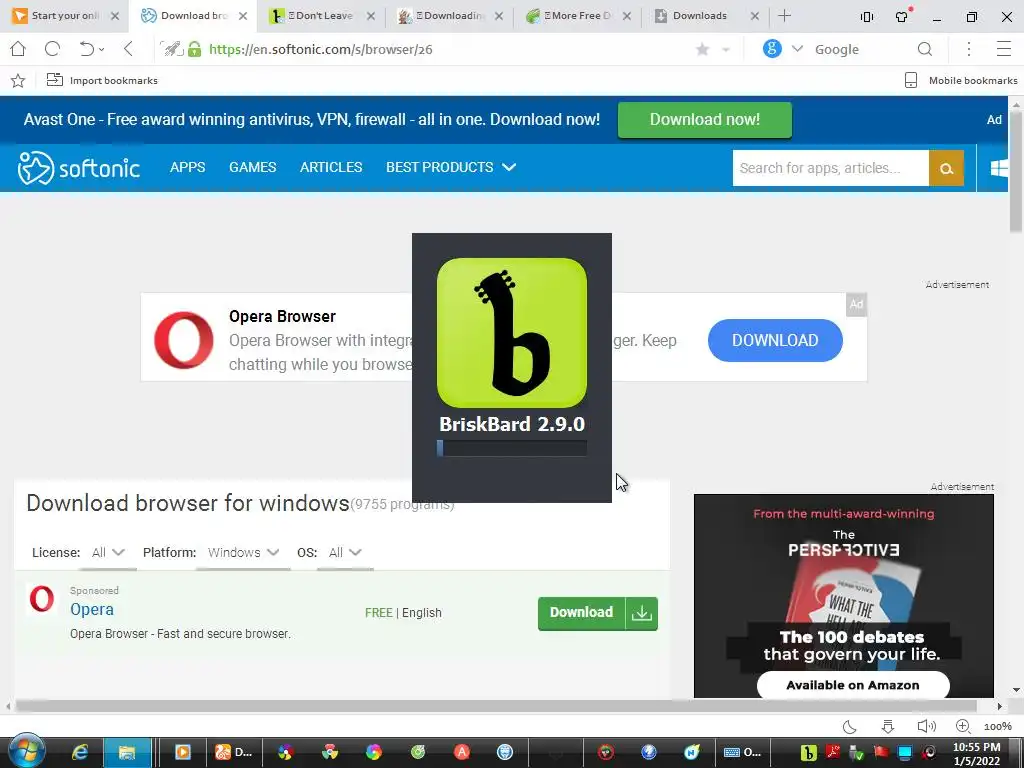The width and height of the screenshot is (1024, 768).
Task: Open the undo closed tabs dropdown arrow
Action: click(101, 50)
